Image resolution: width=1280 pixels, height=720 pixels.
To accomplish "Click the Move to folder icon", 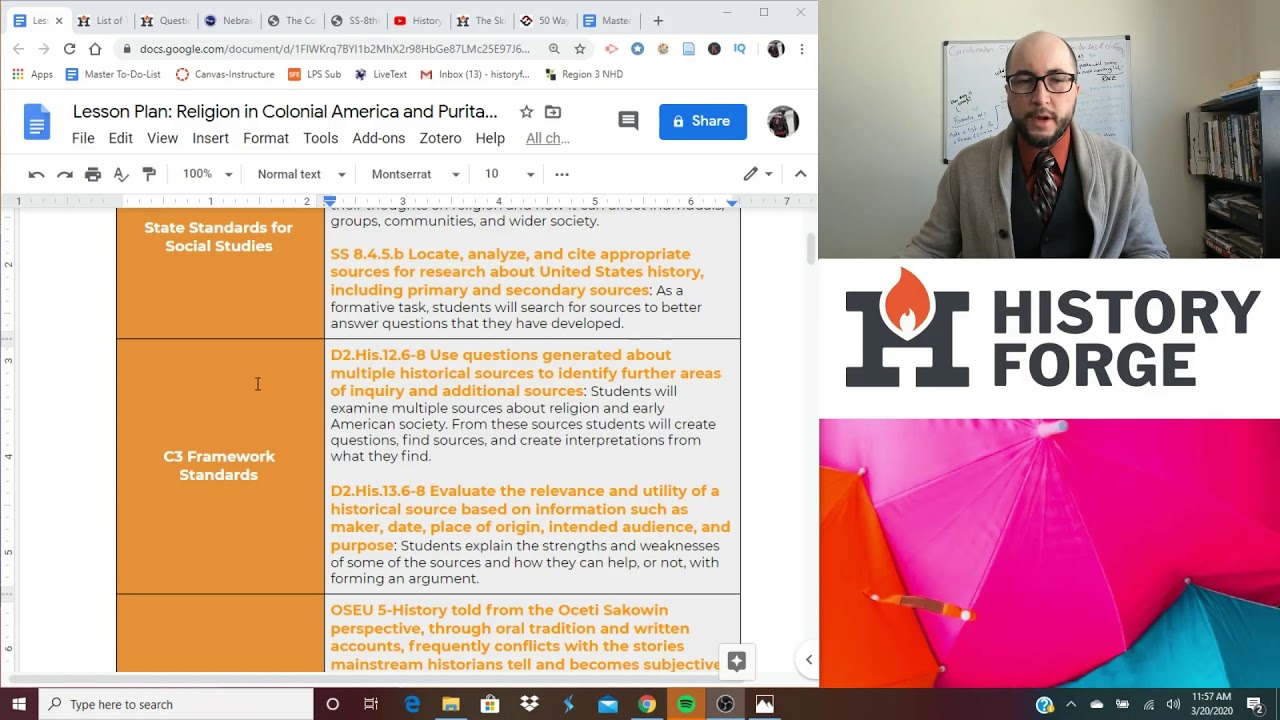I will click(x=553, y=112).
